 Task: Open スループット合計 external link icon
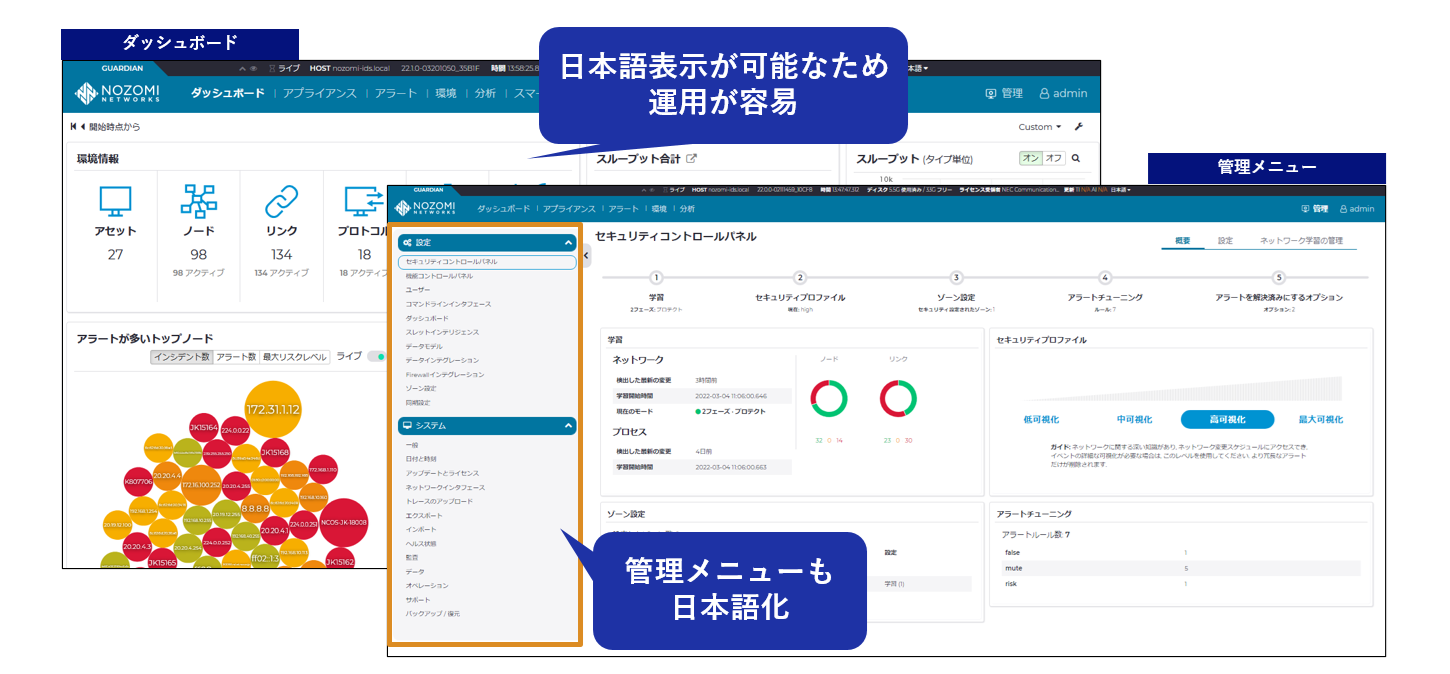pyautogui.click(x=690, y=159)
